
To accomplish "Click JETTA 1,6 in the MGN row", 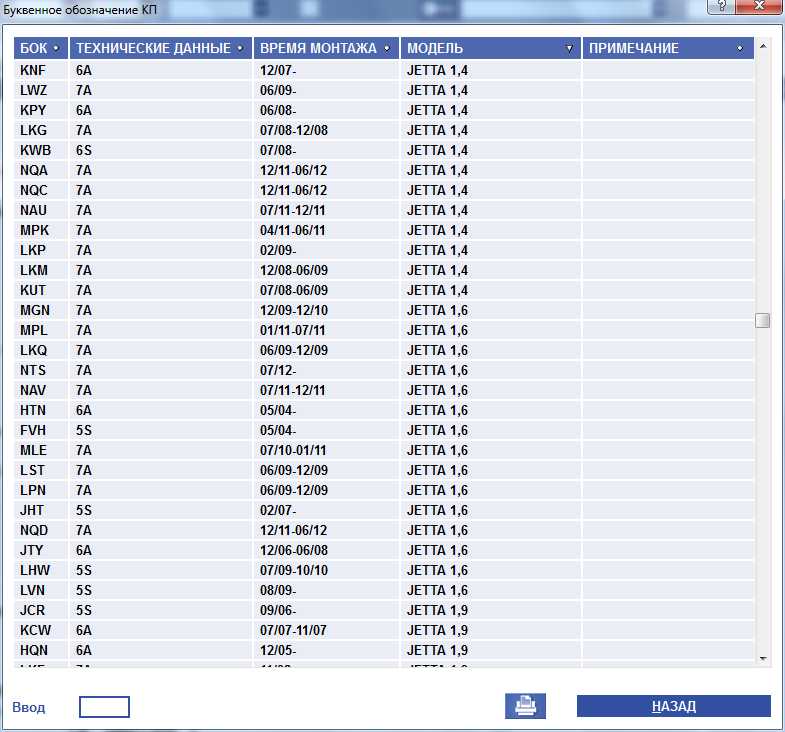I will pos(438,310).
